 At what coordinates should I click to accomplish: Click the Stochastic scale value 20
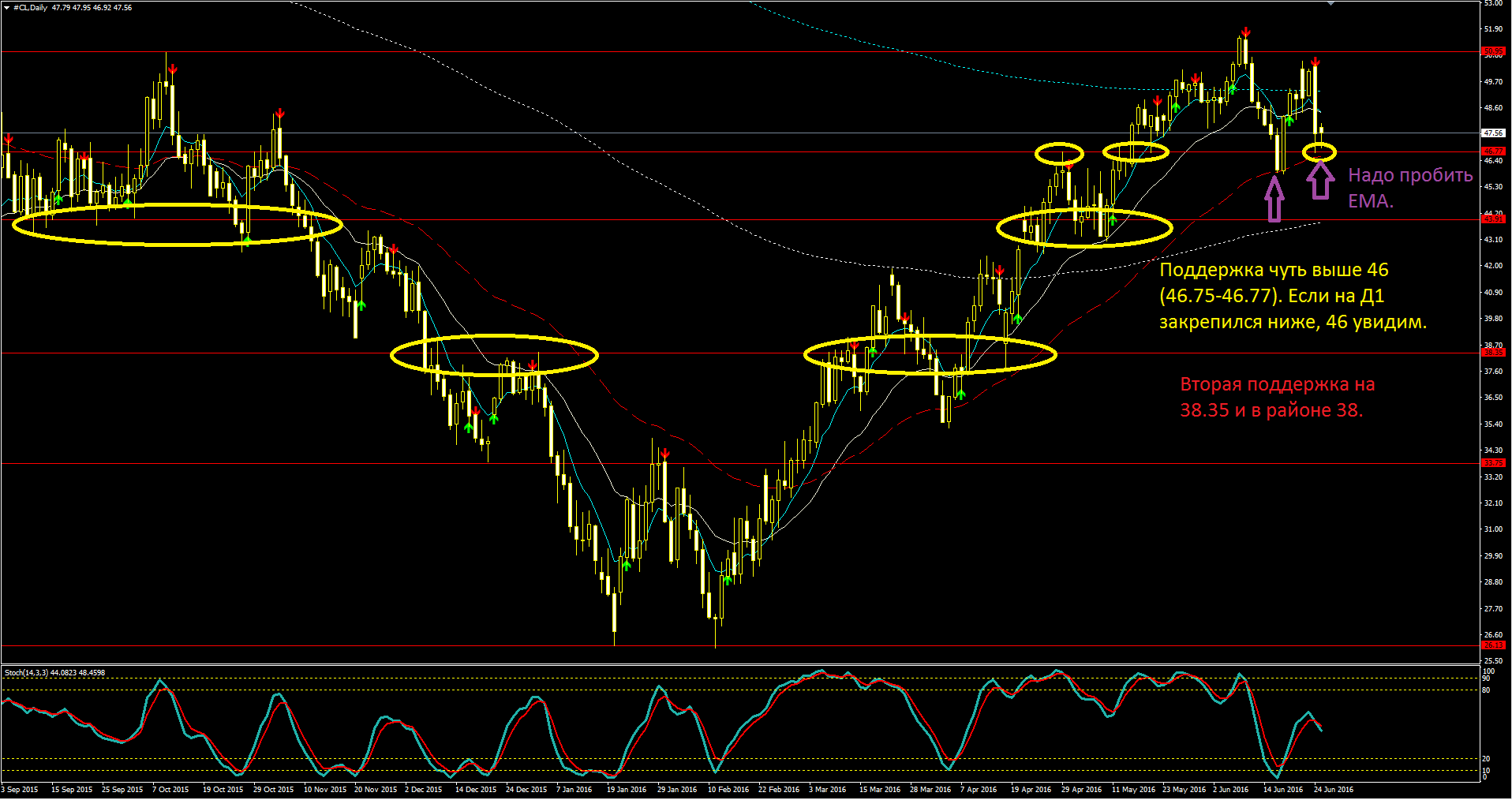point(1487,759)
